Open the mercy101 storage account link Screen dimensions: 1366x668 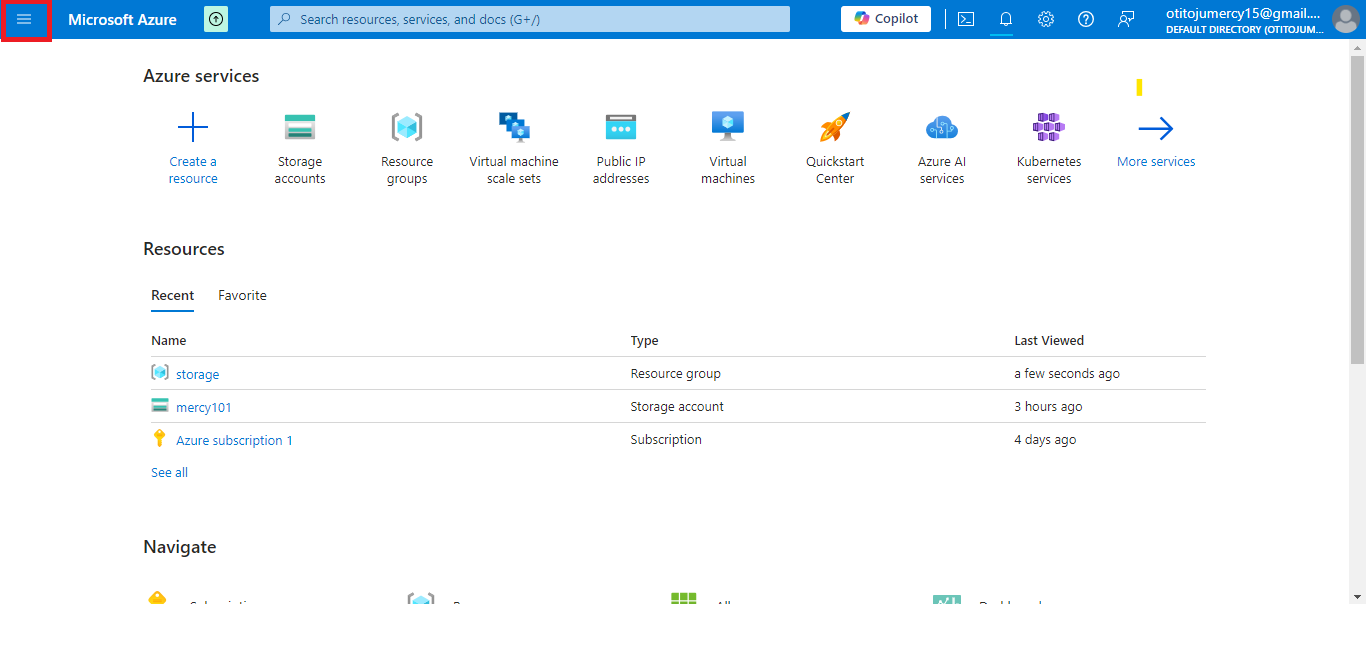(203, 407)
